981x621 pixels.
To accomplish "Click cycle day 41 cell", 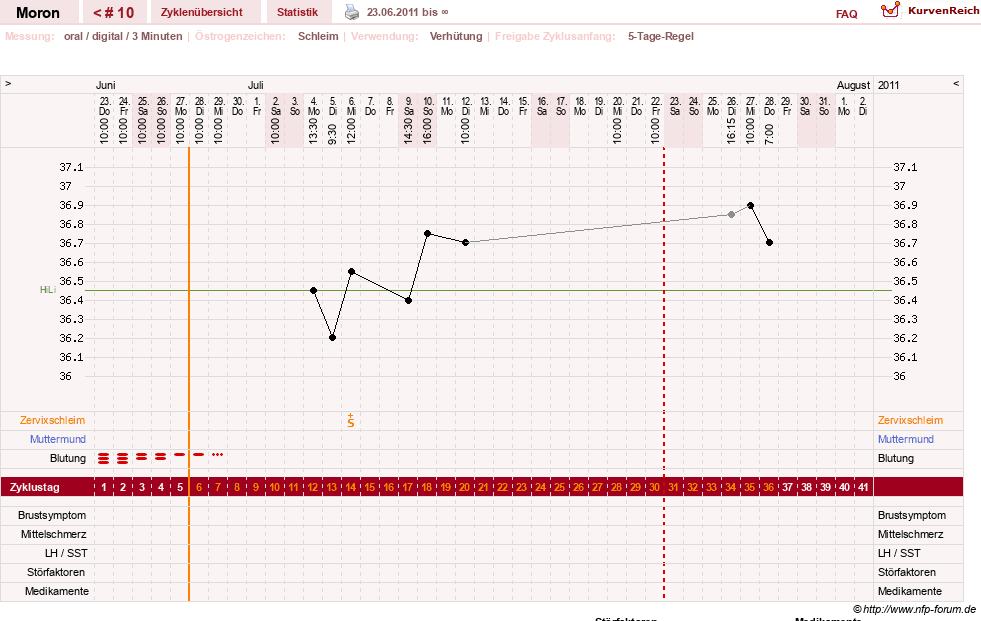I will click(863, 487).
